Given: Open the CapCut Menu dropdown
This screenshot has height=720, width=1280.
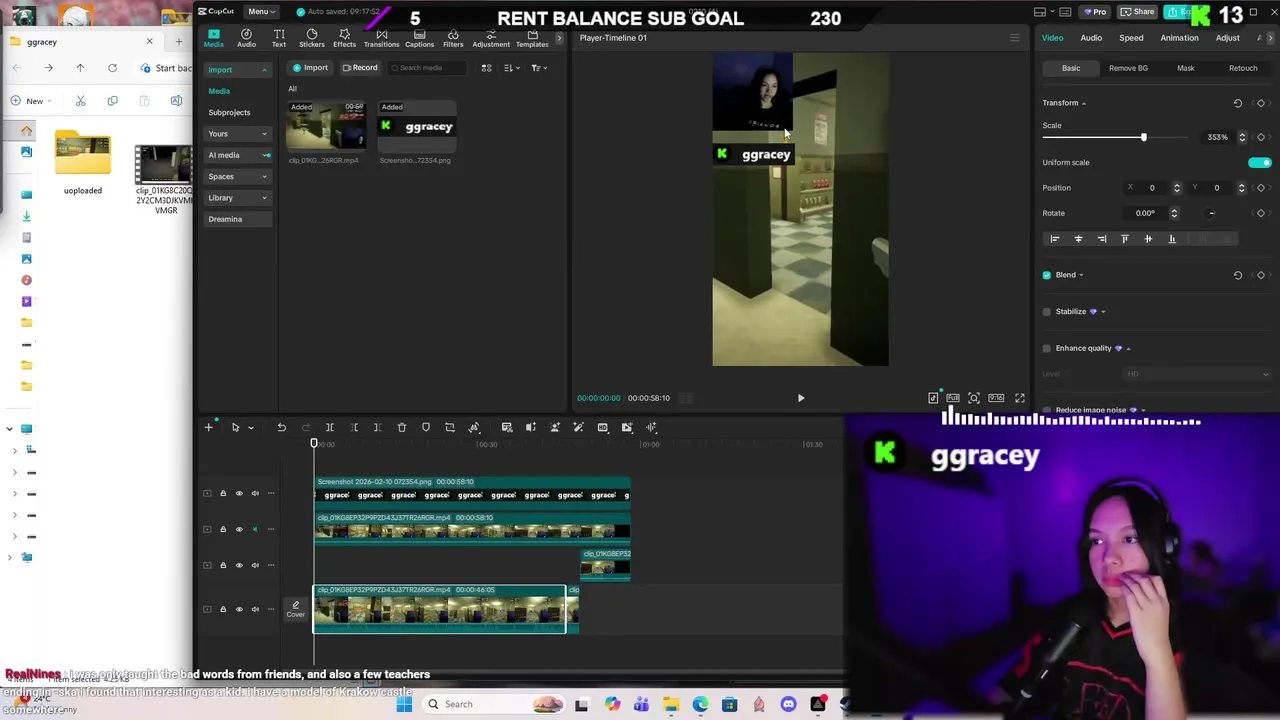Looking at the screenshot, I should tap(262, 11).
